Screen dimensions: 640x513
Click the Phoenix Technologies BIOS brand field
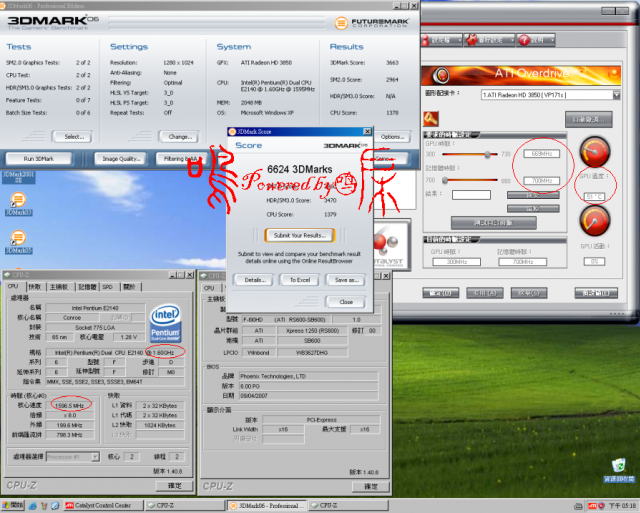tap(309, 376)
